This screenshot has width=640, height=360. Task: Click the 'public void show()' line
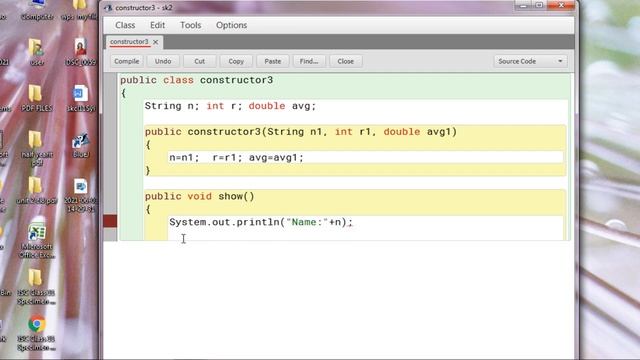click(200, 196)
